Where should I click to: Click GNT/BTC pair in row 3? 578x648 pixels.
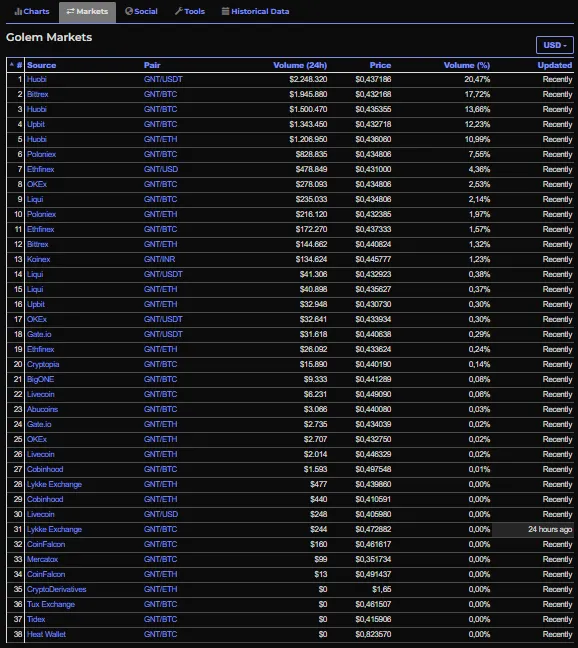(x=160, y=109)
